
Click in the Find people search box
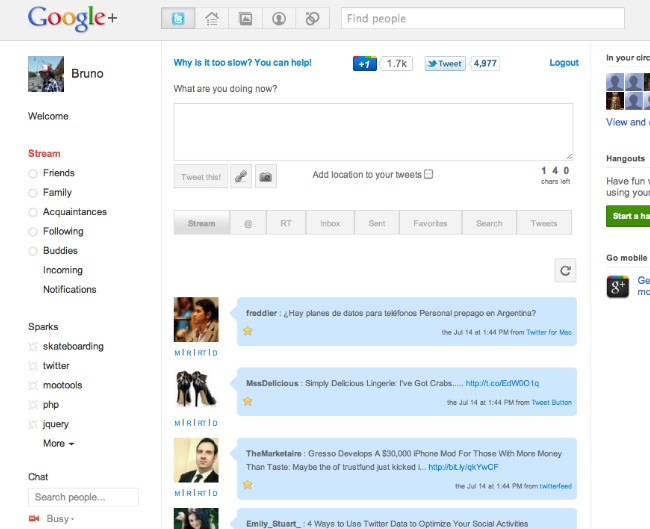[483, 18]
